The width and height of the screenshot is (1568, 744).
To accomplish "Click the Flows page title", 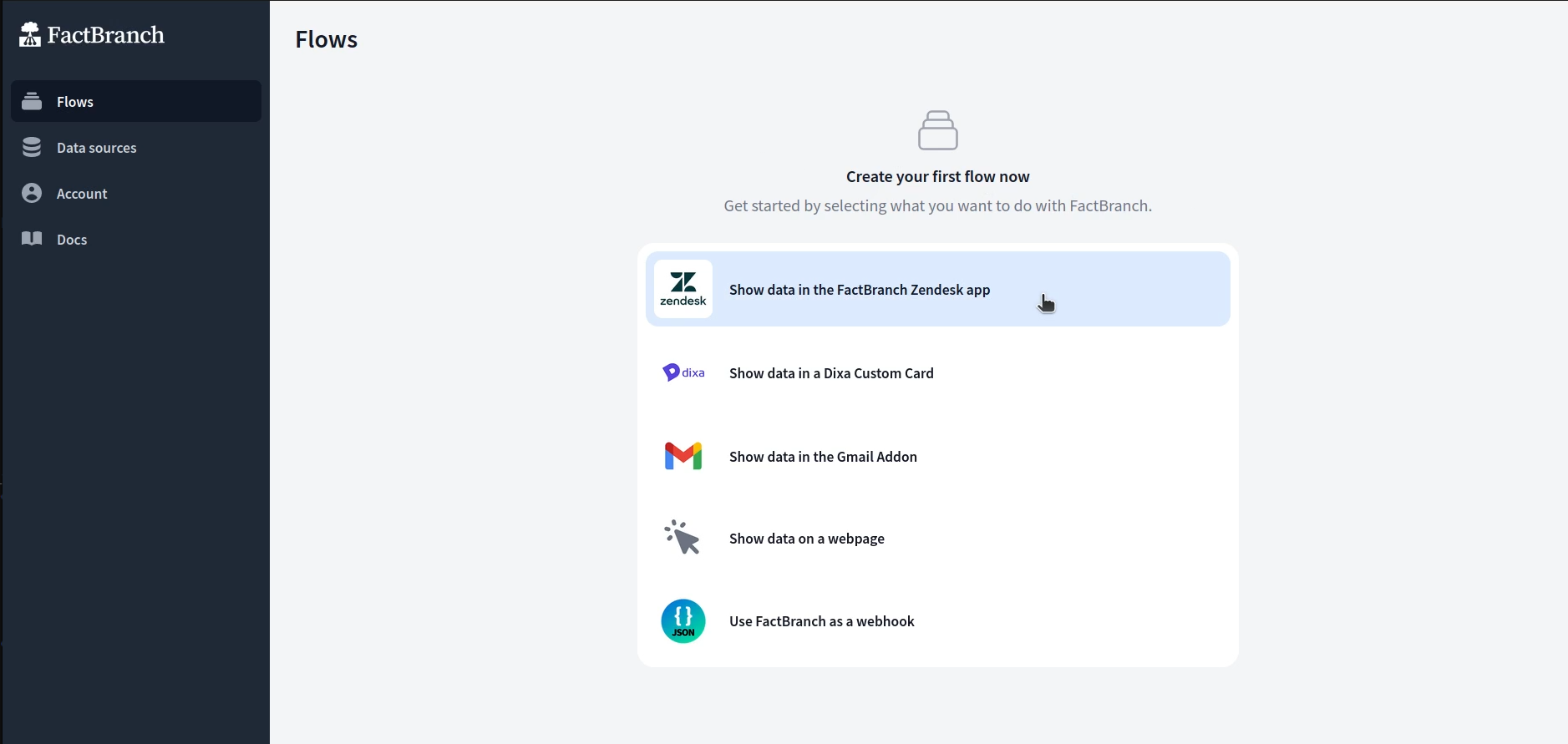I will click(x=327, y=39).
